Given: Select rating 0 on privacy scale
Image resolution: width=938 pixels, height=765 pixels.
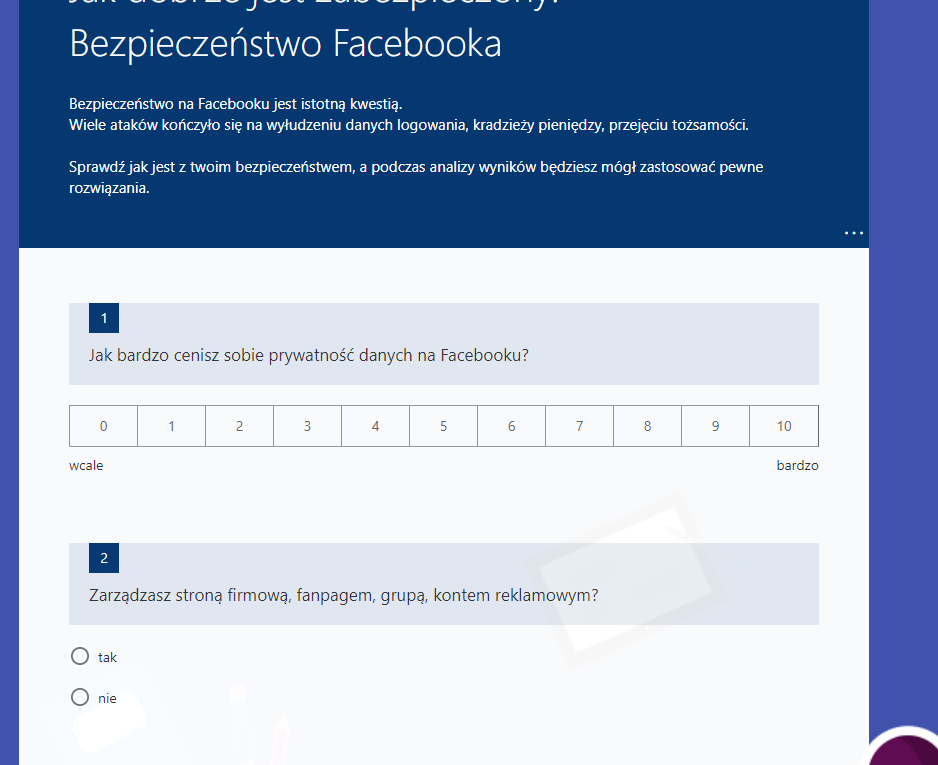Looking at the screenshot, I should point(103,426).
